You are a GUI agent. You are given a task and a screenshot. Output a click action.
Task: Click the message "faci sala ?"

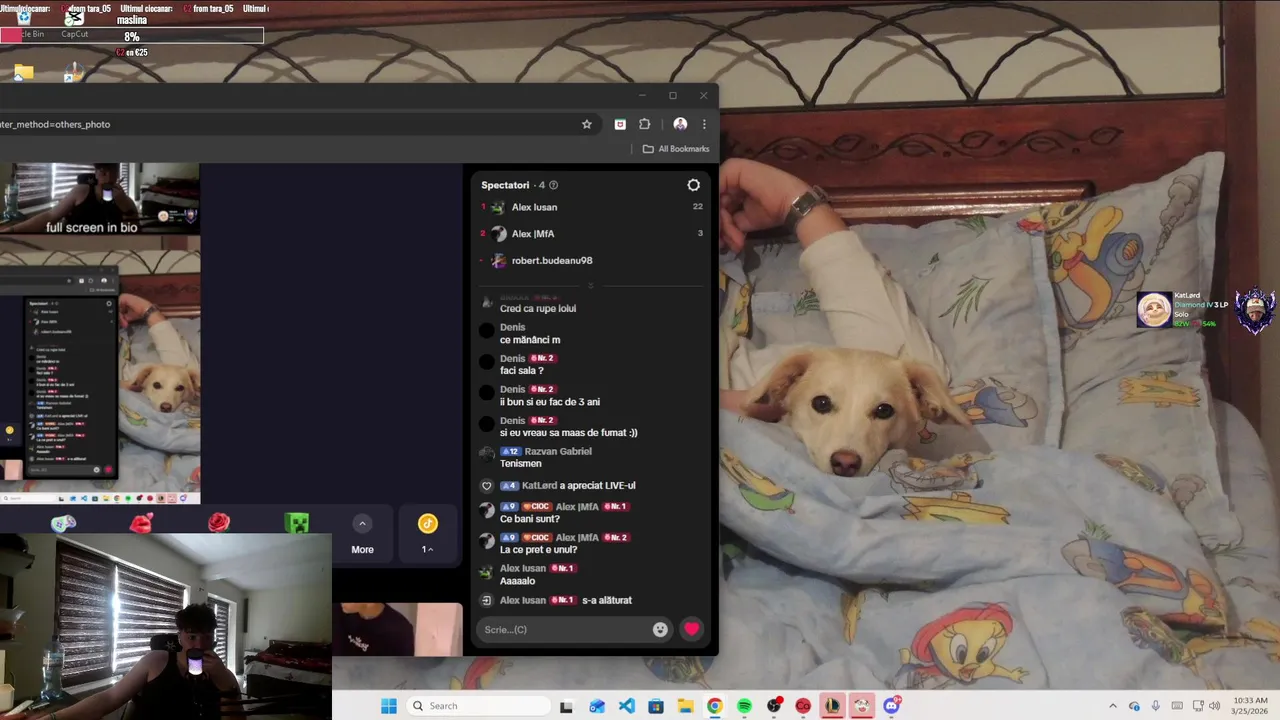pos(522,371)
